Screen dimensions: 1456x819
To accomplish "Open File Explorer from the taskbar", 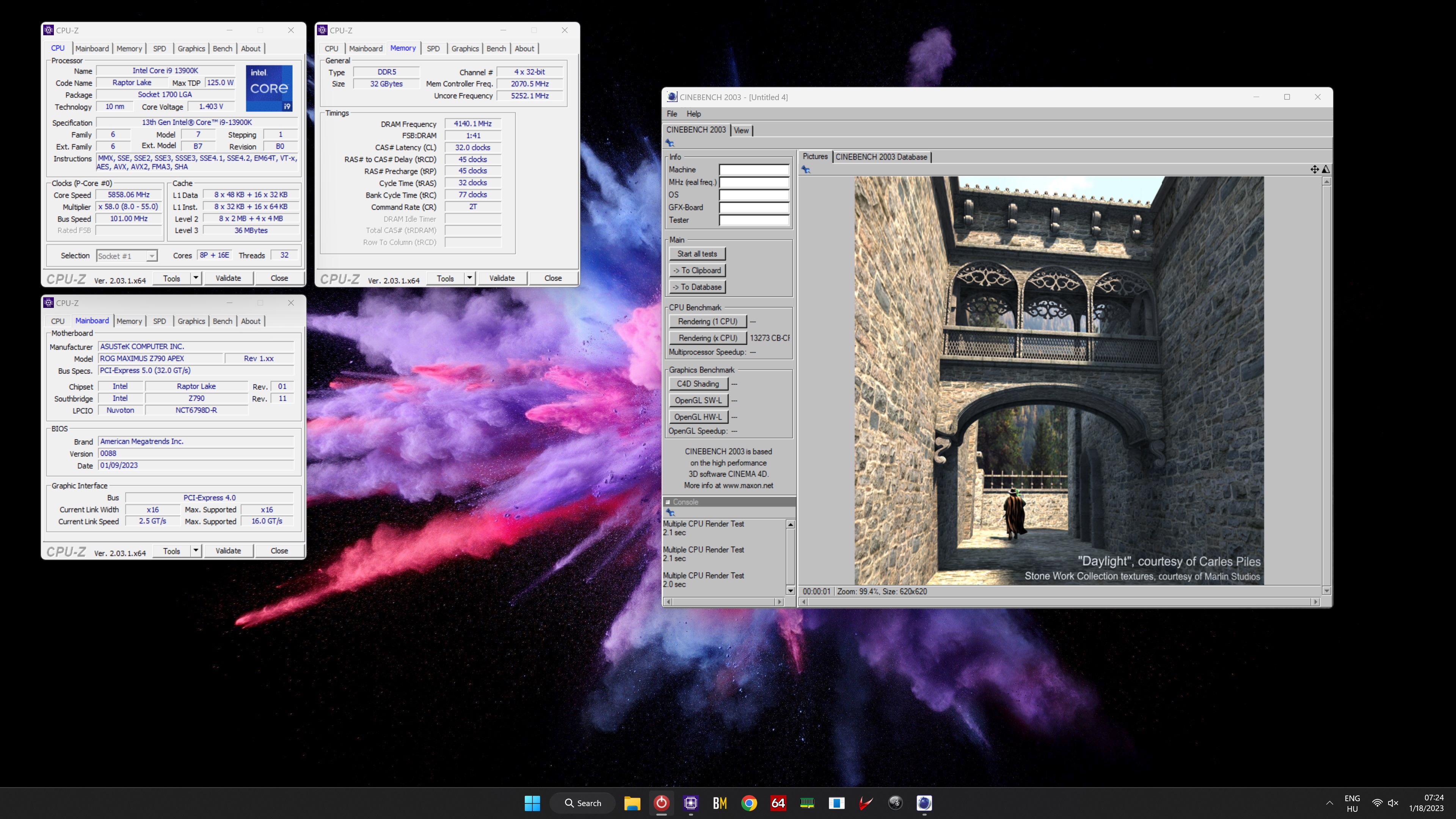I will pos(632,803).
